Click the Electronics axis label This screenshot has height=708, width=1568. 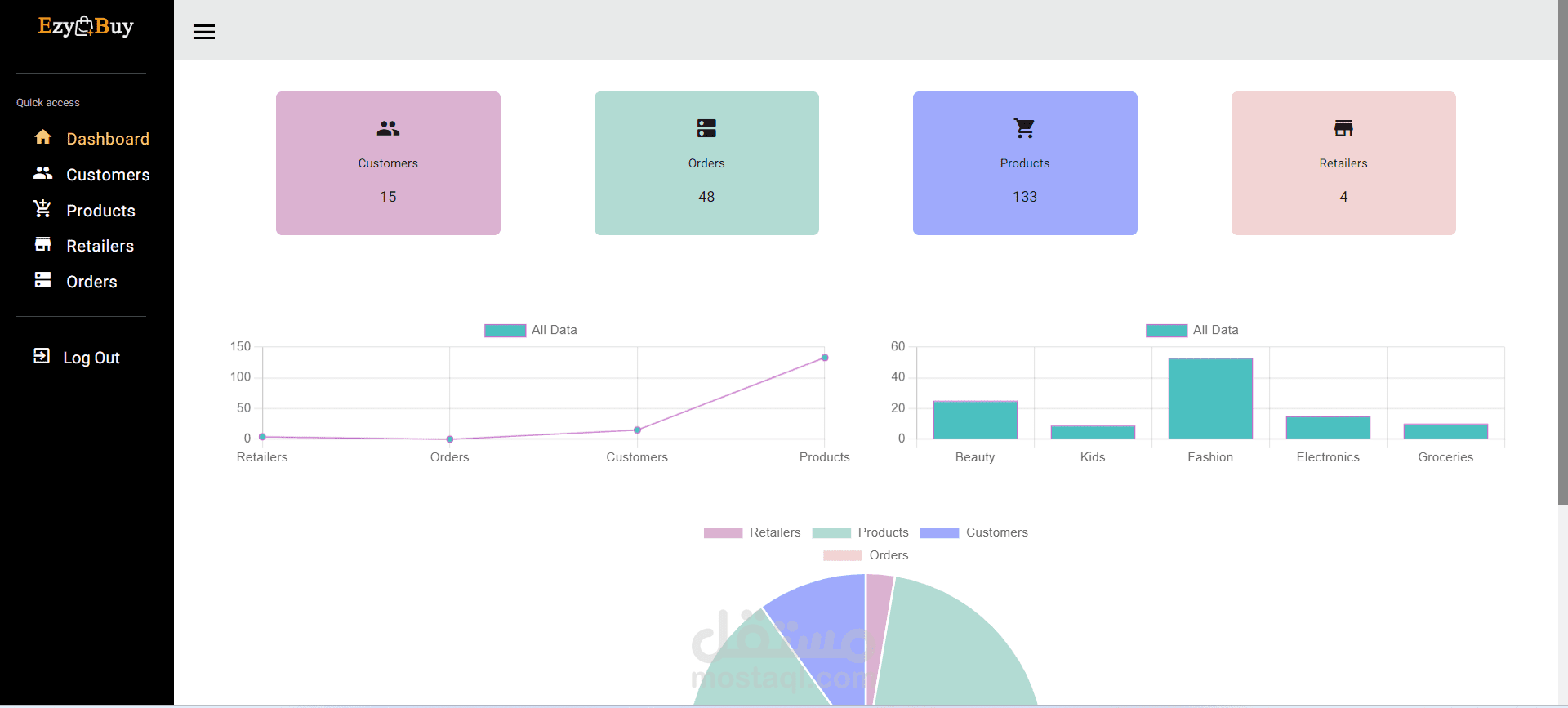(1328, 457)
